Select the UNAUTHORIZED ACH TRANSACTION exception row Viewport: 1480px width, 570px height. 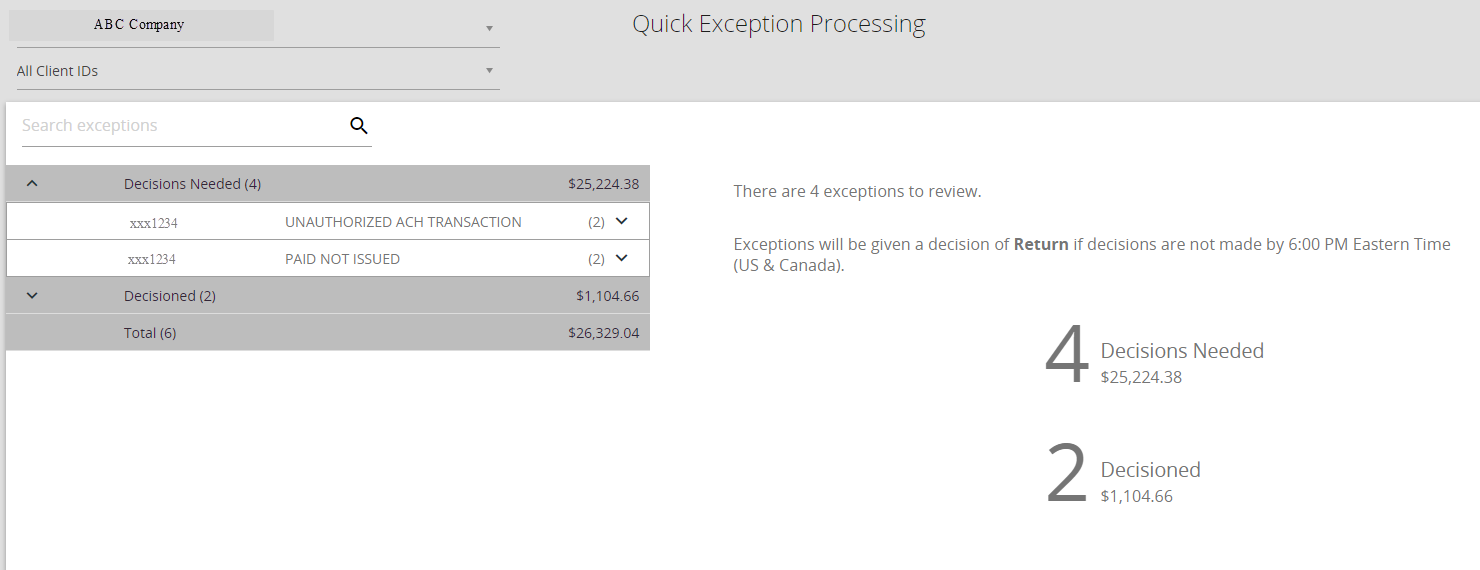click(x=328, y=222)
